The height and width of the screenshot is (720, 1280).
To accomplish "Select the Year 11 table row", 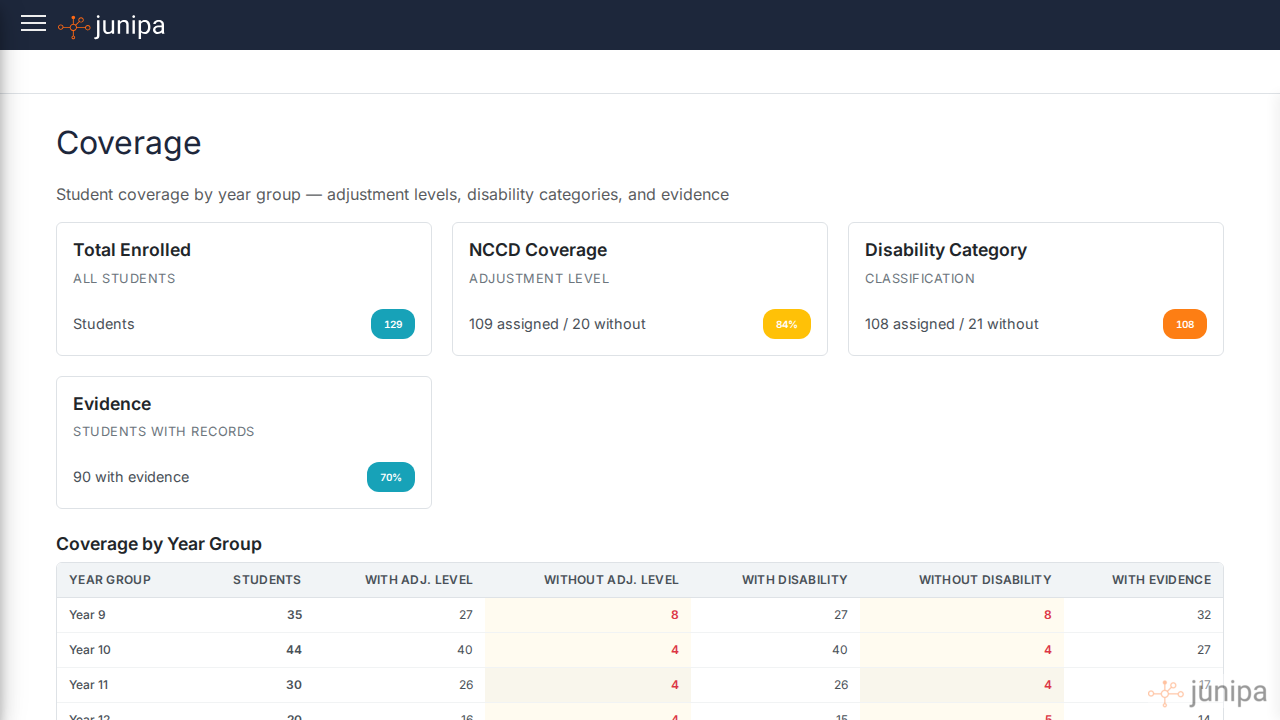I will point(400,685).
